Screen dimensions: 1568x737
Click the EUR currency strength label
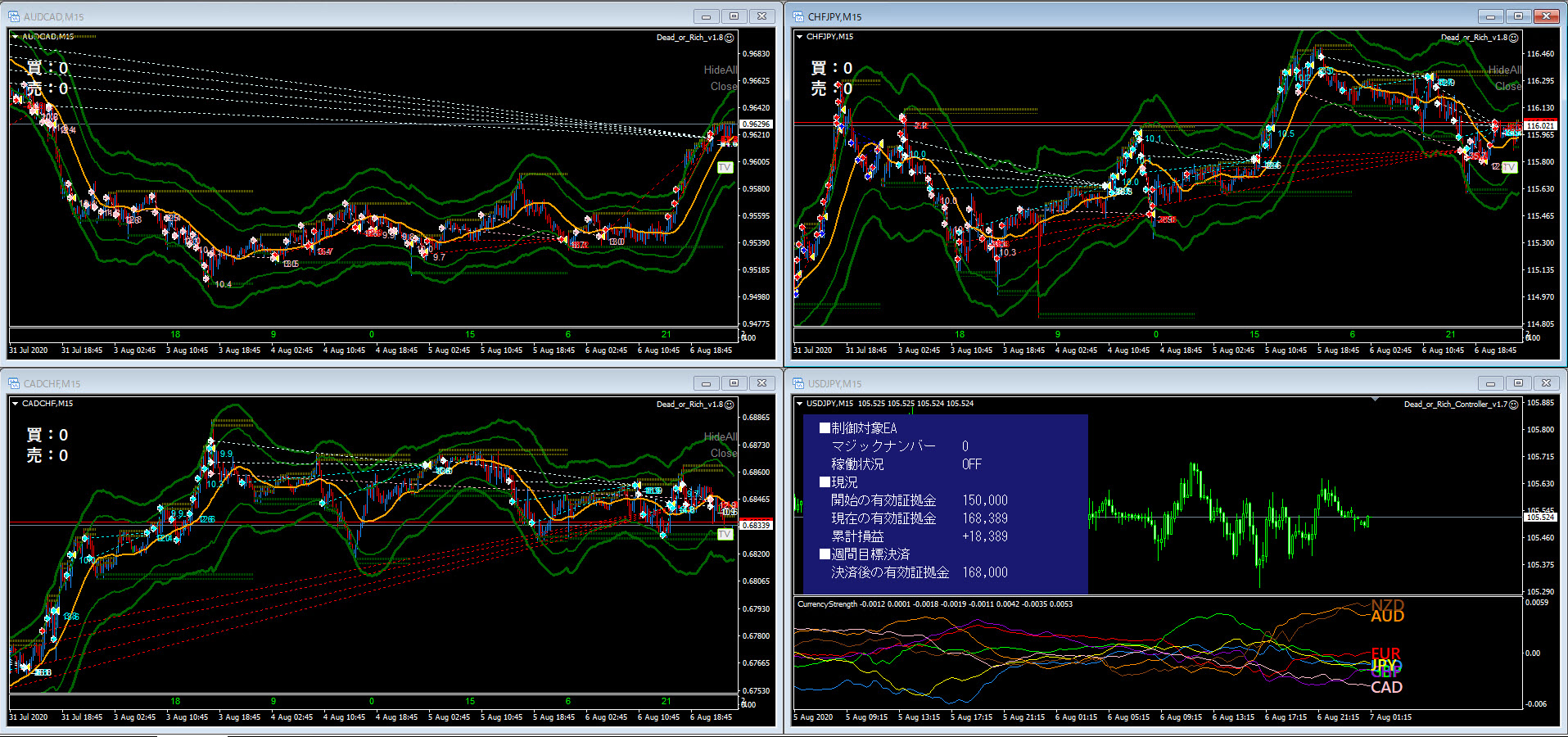pyautogui.click(x=1385, y=654)
